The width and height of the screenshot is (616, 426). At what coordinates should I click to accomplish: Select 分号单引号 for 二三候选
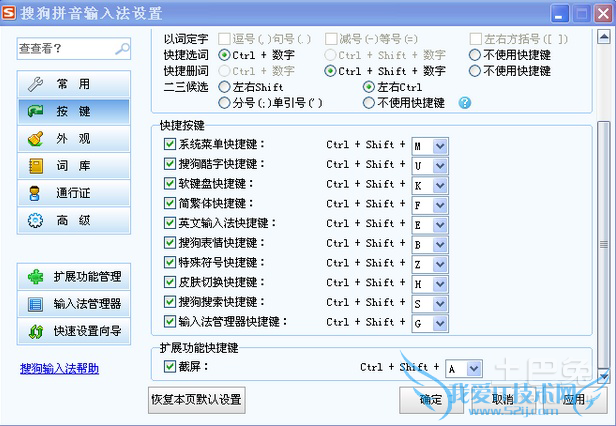click(x=224, y=103)
